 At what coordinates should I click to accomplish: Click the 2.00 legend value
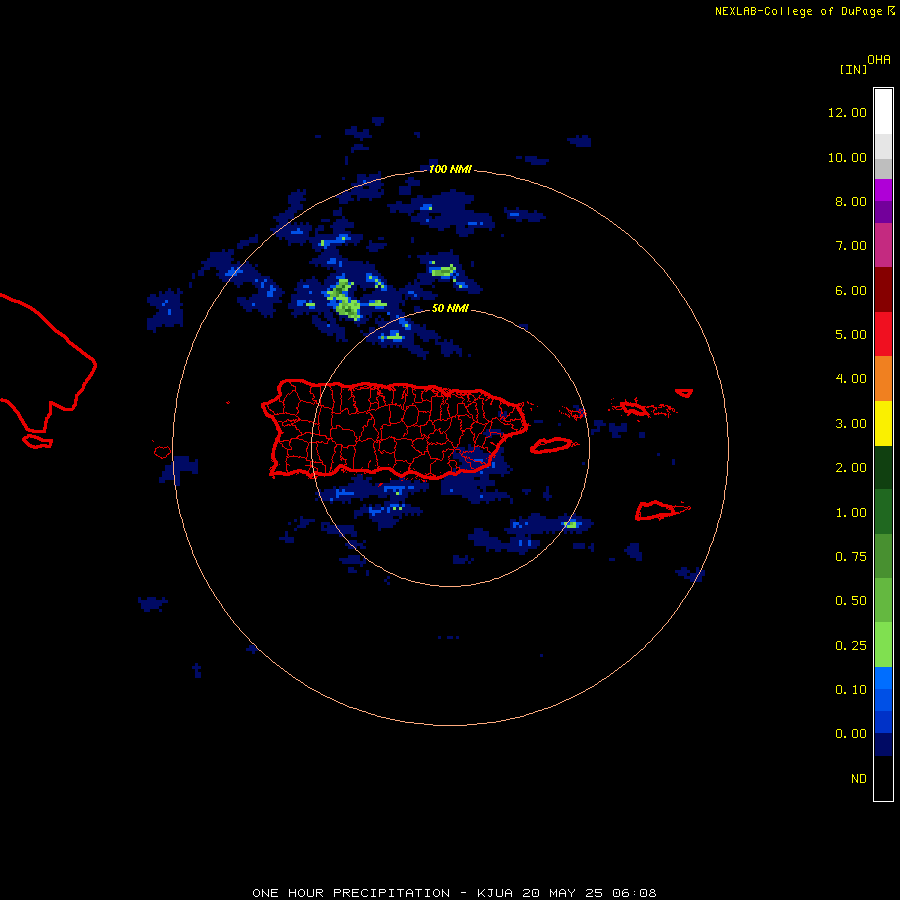[851, 468]
